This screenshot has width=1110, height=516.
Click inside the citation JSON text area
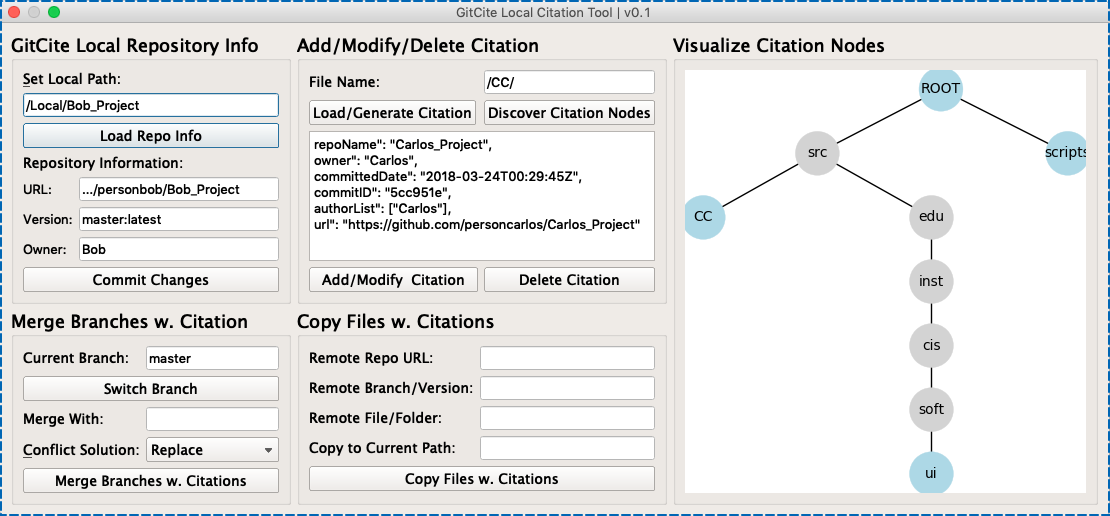coord(482,195)
